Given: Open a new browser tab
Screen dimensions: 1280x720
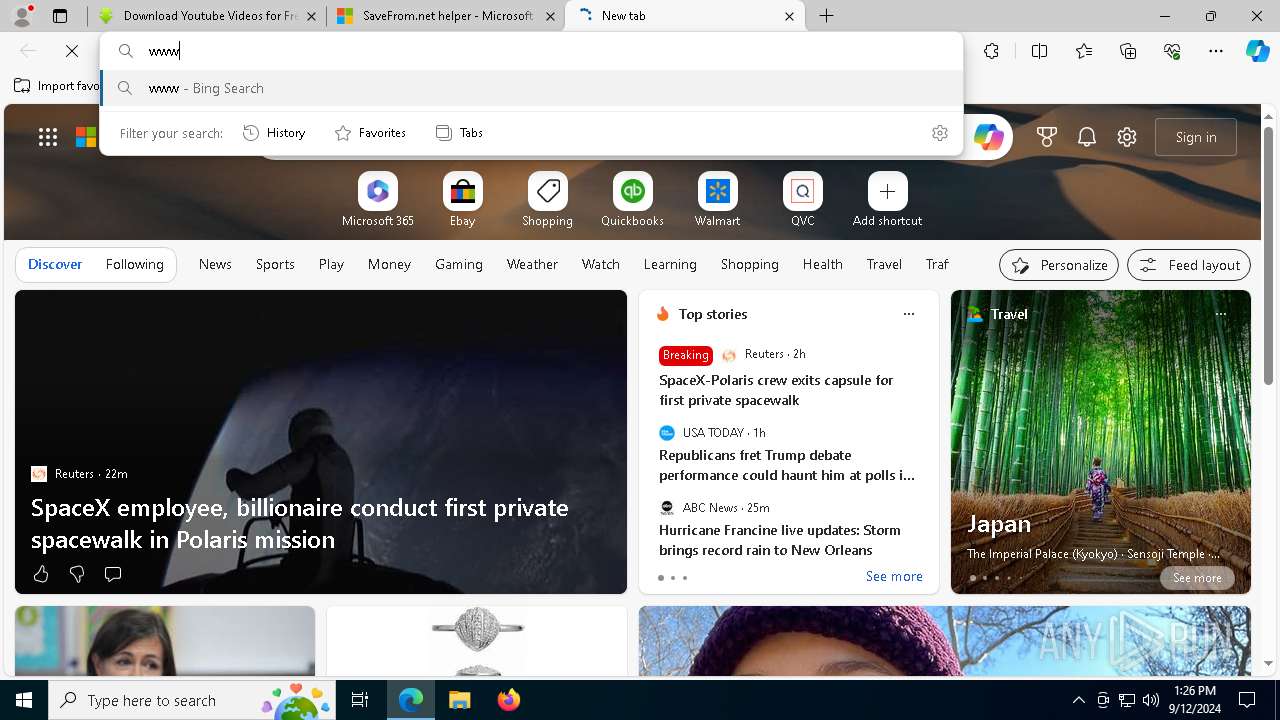Looking at the screenshot, I should point(827,16).
